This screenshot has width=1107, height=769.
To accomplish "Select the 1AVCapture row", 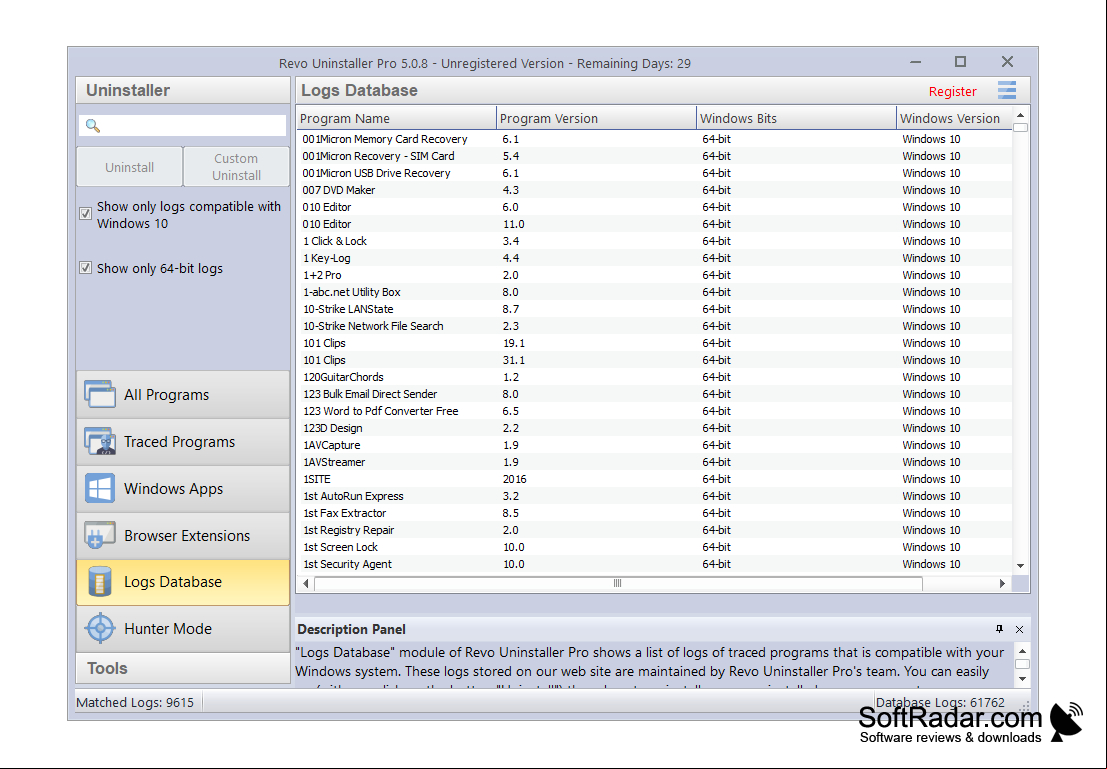I will (654, 445).
